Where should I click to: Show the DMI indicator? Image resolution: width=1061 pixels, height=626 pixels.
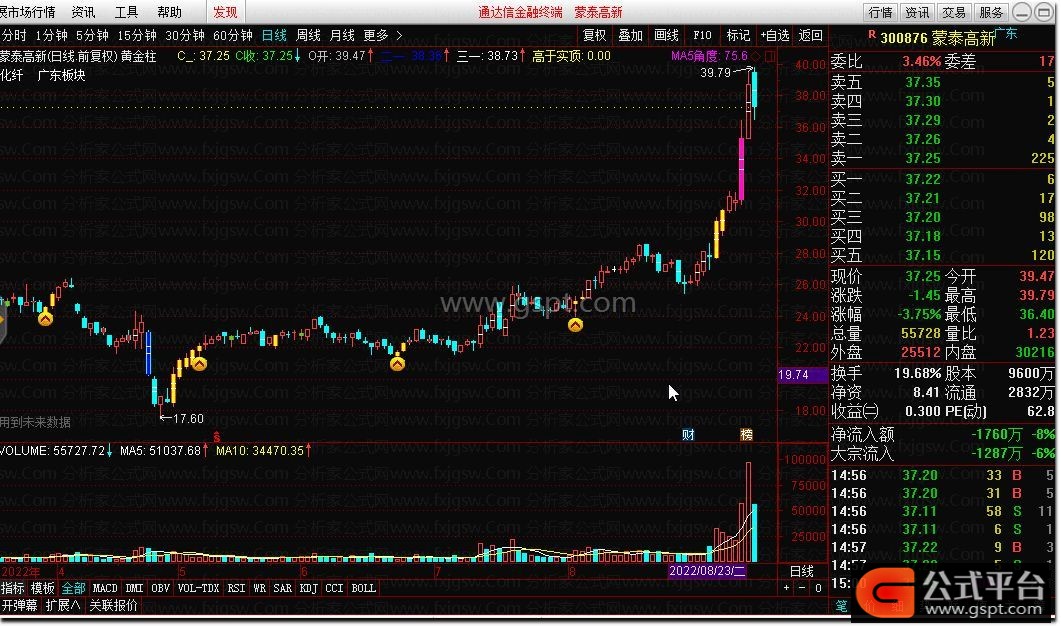click(134, 588)
